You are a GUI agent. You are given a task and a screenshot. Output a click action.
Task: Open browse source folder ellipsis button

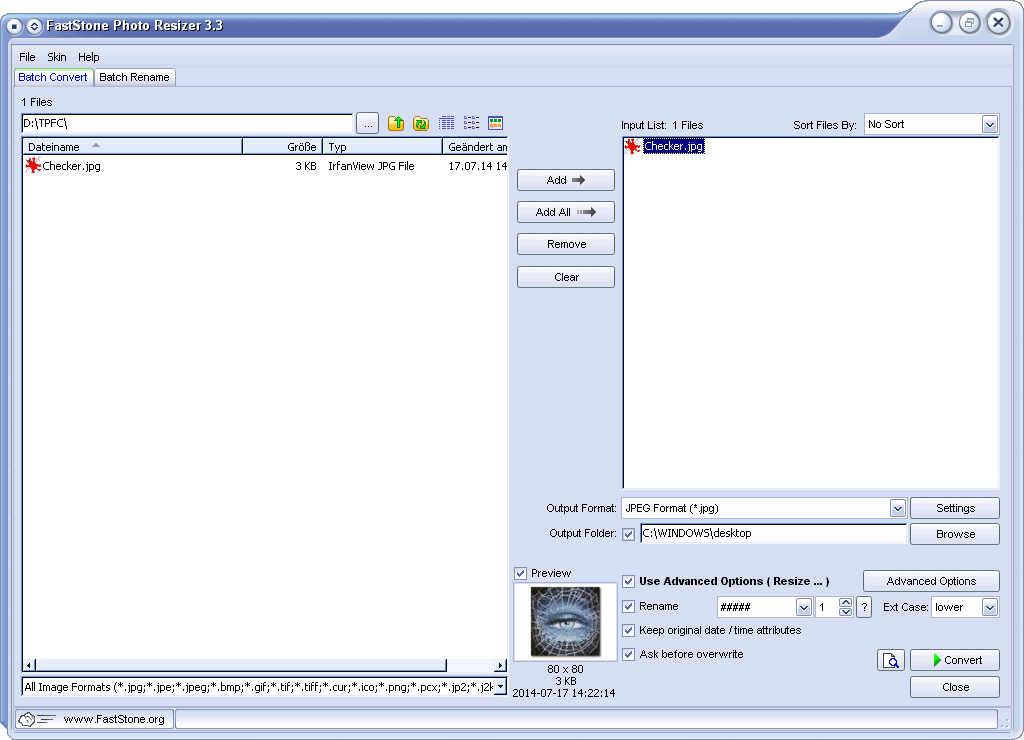pos(368,123)
